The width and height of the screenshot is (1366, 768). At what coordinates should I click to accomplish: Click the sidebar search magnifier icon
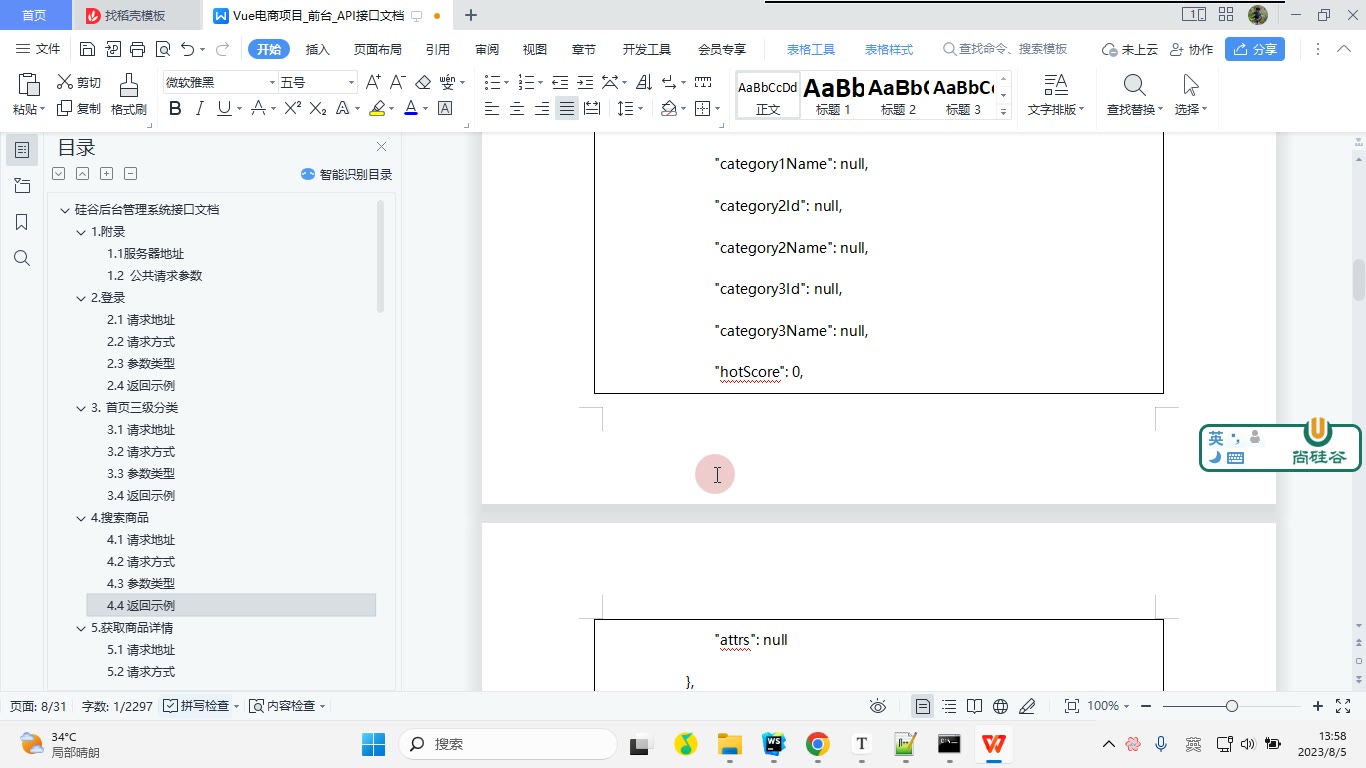tap(22, 258)
